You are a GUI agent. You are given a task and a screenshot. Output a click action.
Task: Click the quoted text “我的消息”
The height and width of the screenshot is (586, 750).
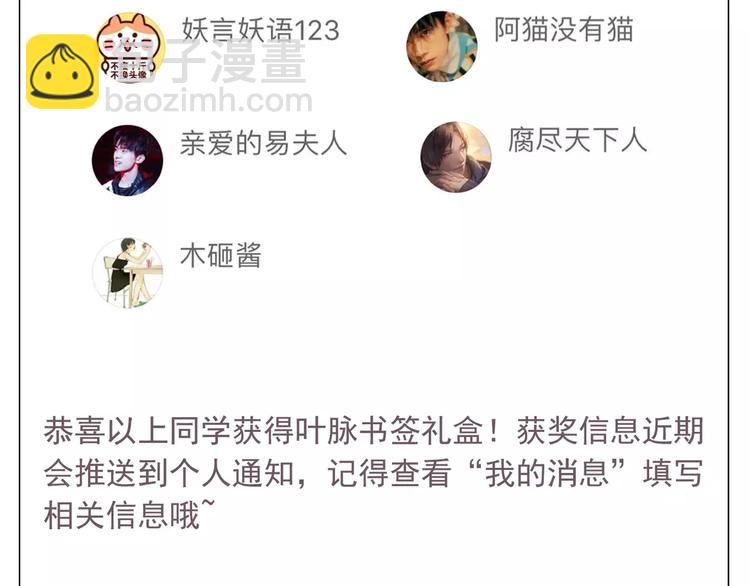(x=547, y=473)
